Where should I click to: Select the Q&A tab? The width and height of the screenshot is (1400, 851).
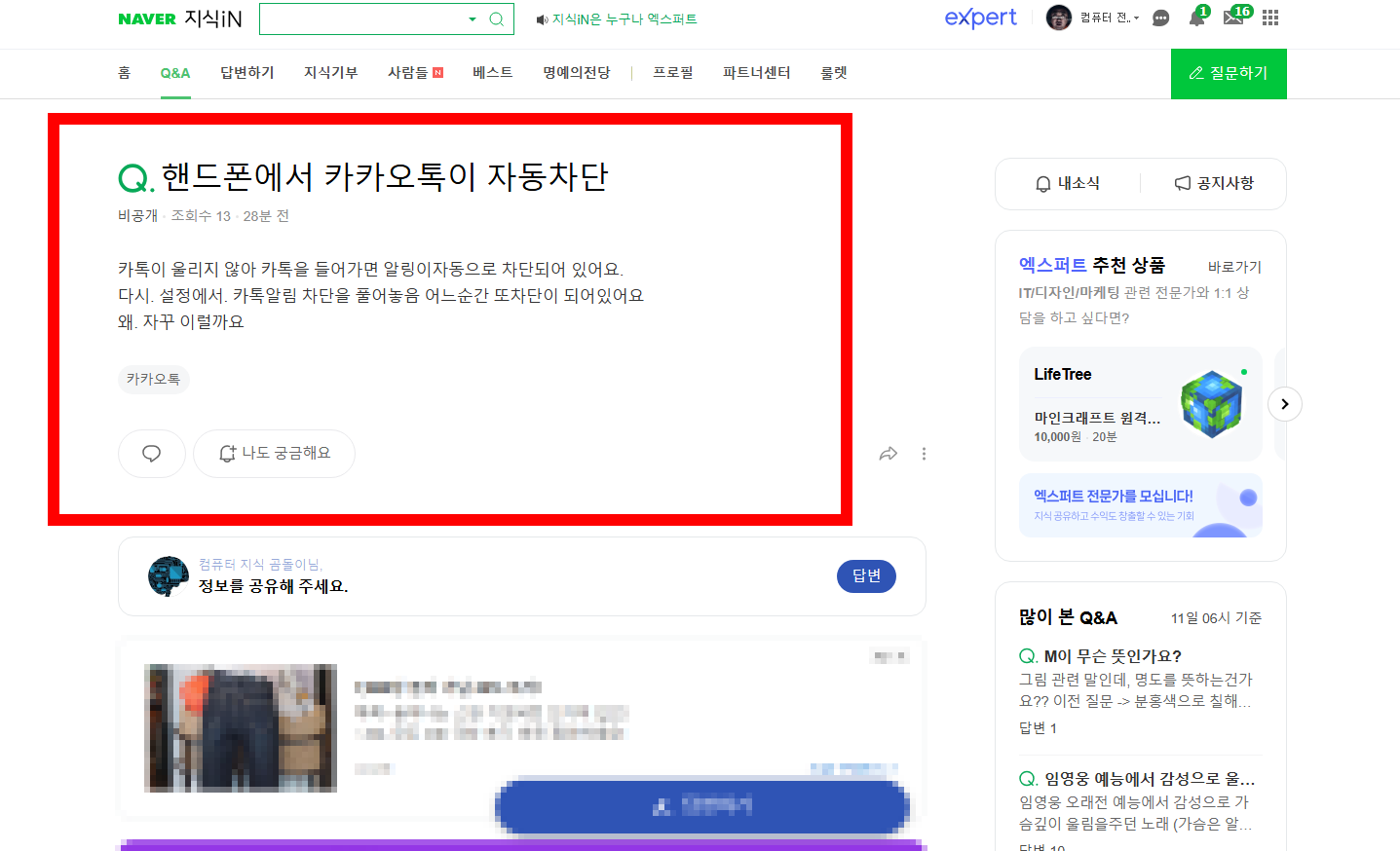click(175, 73)
